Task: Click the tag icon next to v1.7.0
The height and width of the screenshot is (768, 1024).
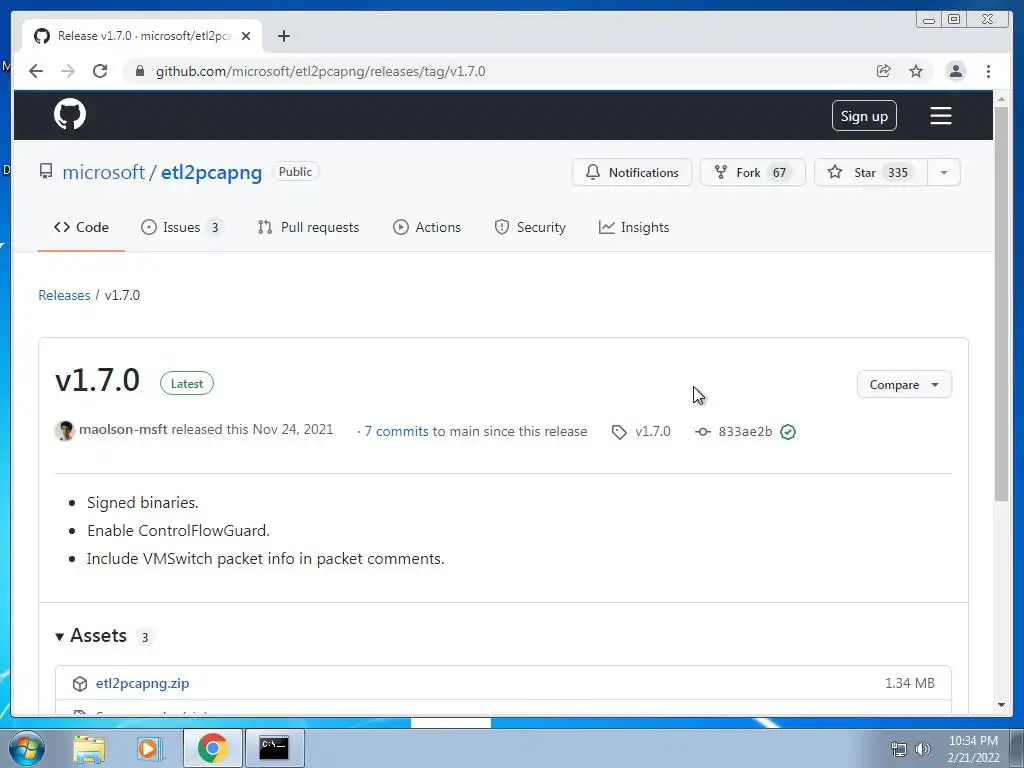Action: coord(619,432)
